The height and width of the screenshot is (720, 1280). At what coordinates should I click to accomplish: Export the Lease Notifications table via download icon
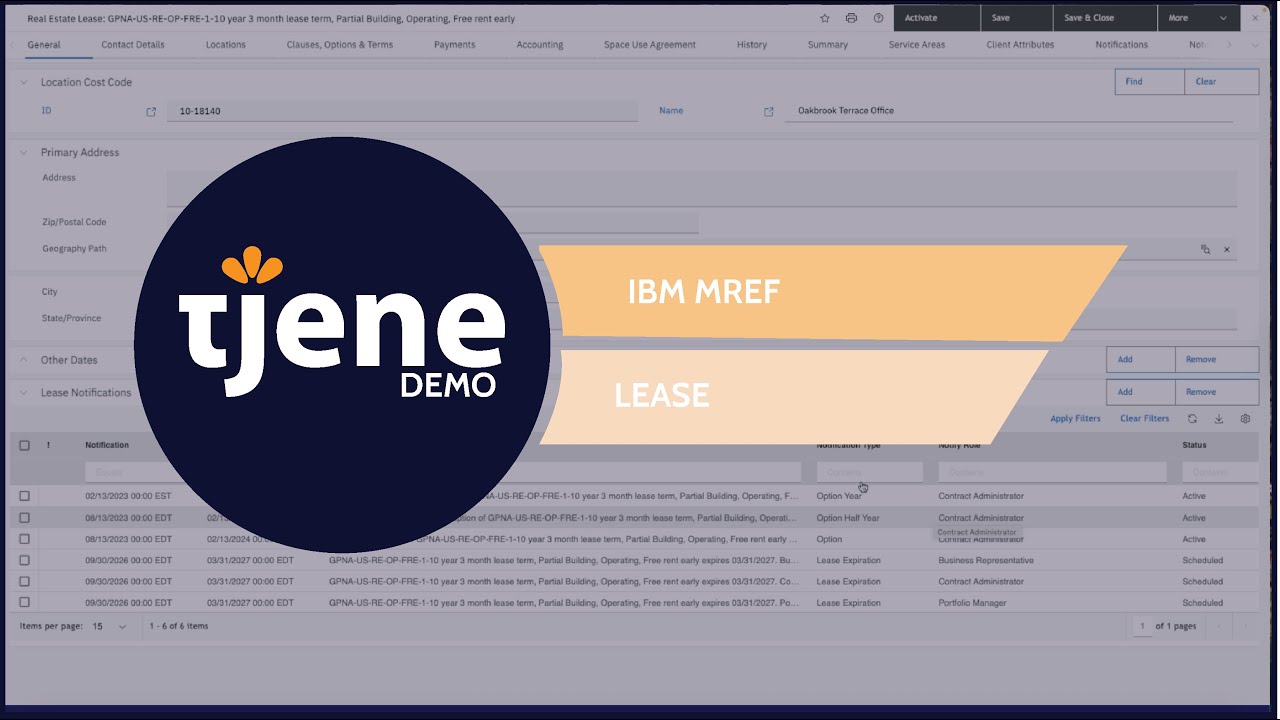(1219, 419)
